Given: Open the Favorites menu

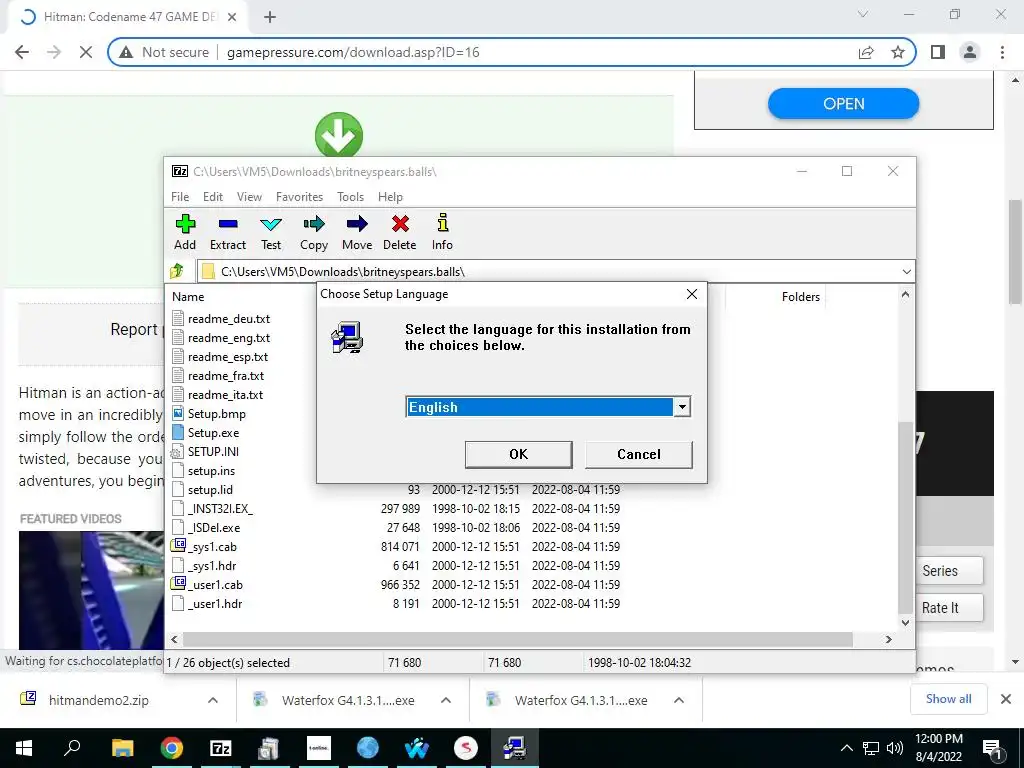Looking at the screenshot, I should coord(299,197).
